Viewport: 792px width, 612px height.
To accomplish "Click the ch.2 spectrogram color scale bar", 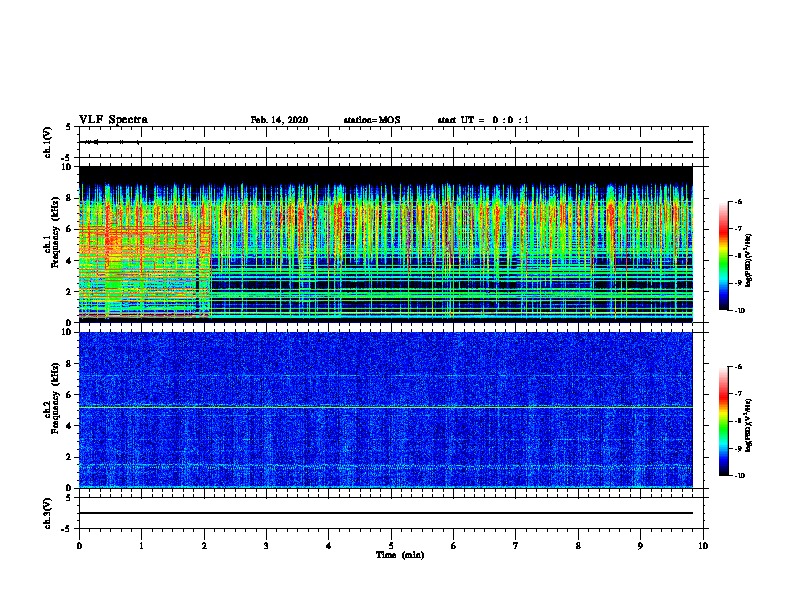I will [723, 421].
